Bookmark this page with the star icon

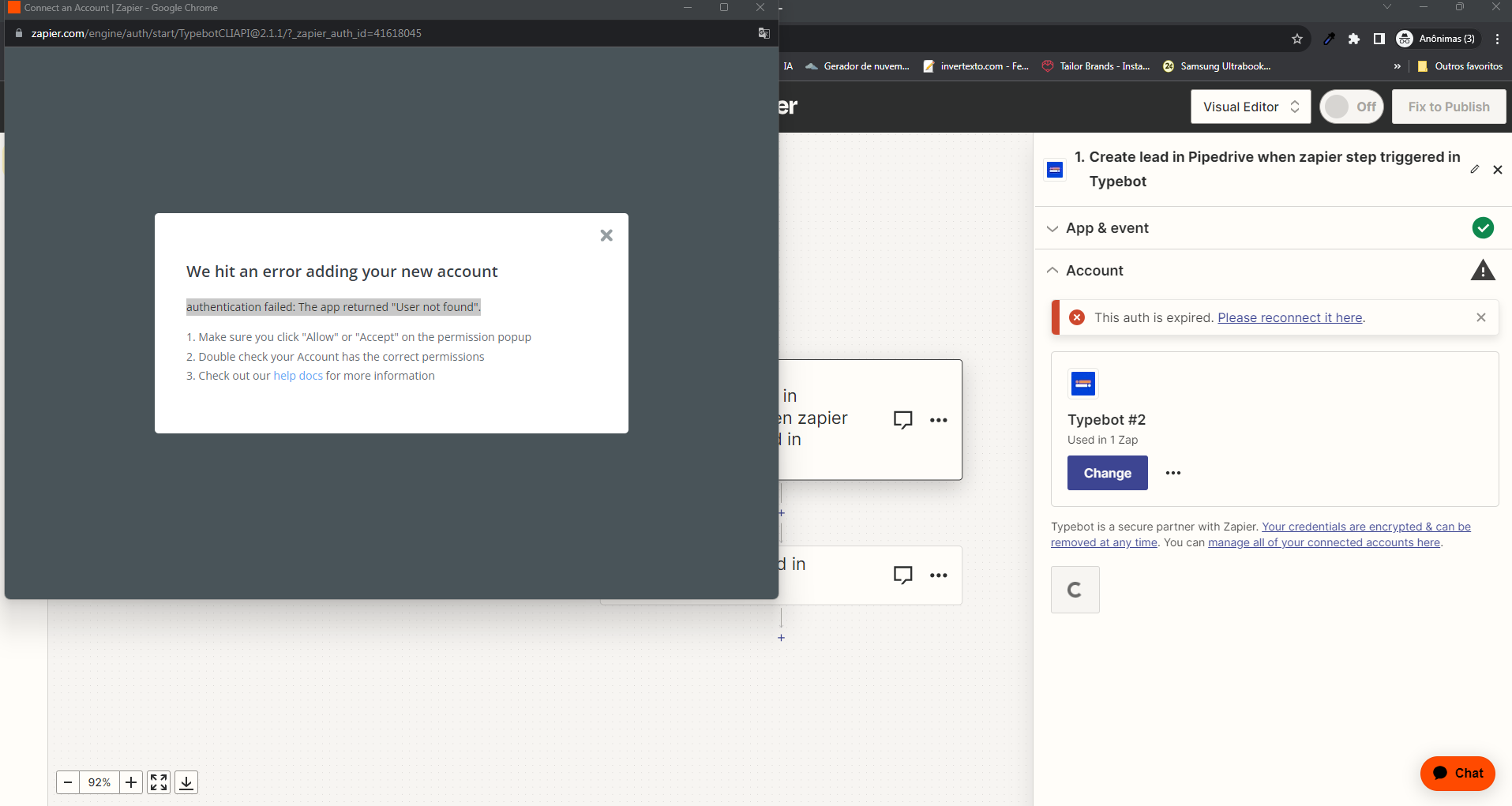1296,39
